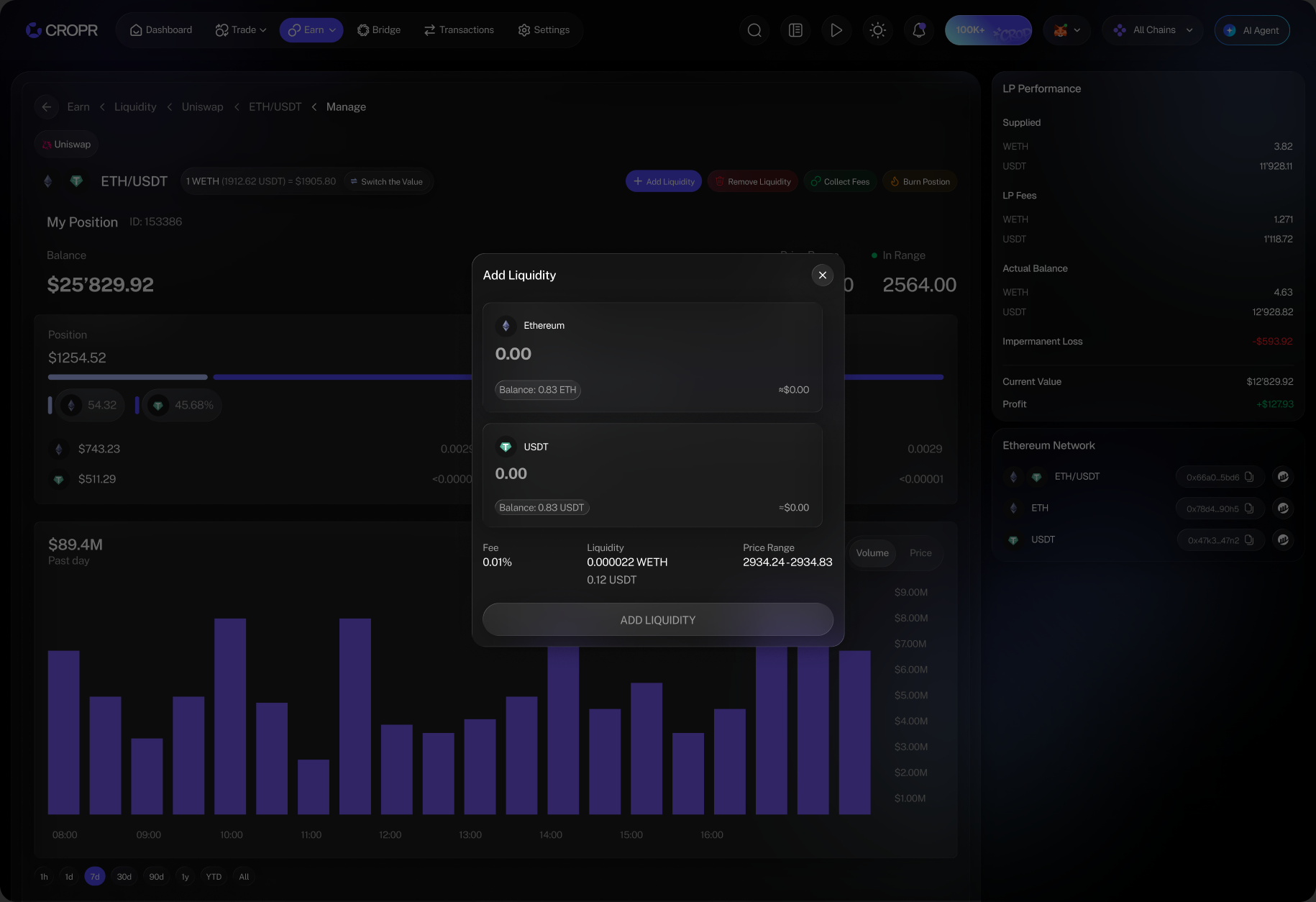
Task: Open the All Chains dropdown
Action: [x=1153, y=30]
